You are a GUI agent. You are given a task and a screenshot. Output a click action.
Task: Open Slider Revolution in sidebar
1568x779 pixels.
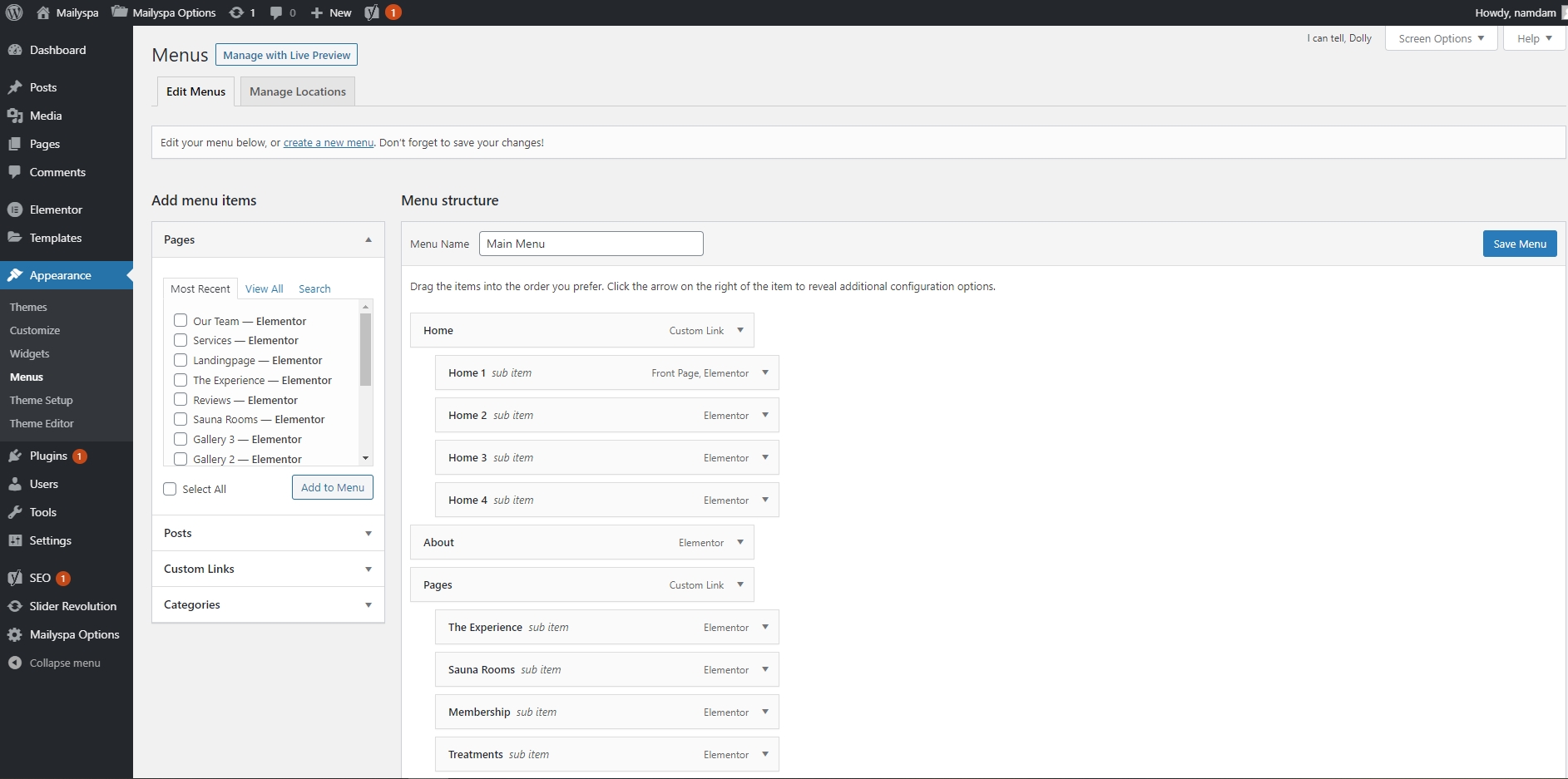click(72, 606)
